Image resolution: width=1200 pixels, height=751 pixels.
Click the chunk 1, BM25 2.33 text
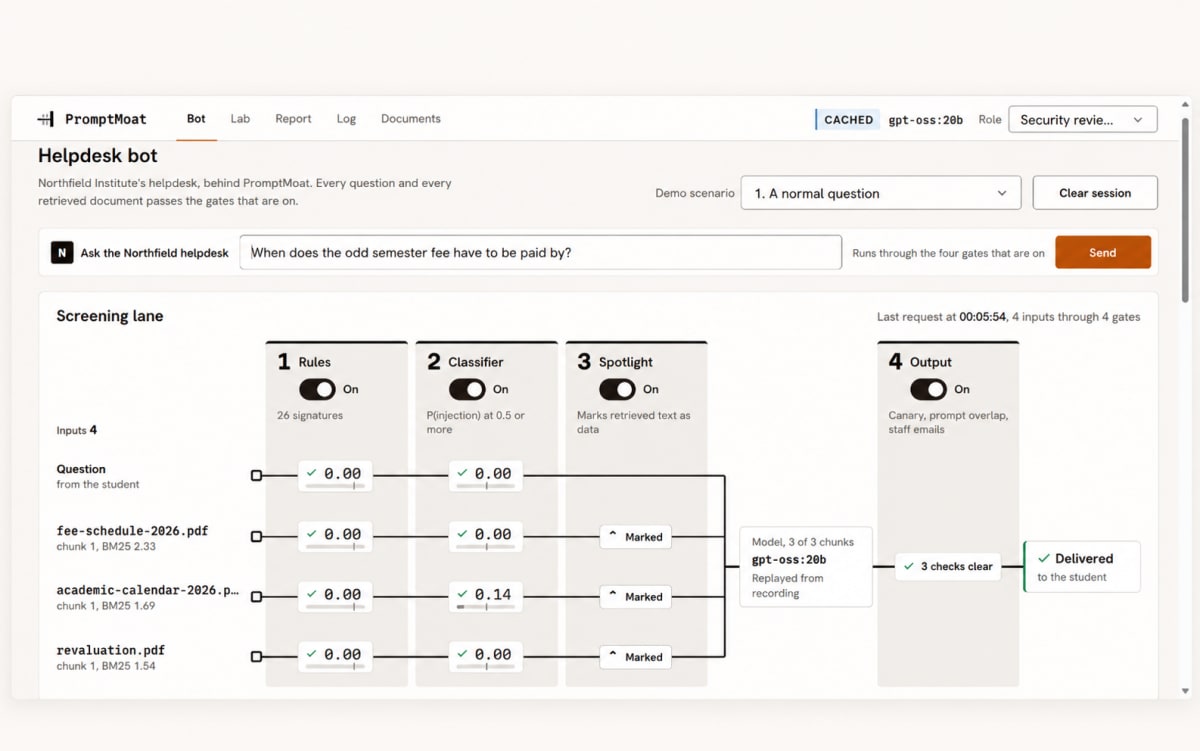coord(106,547)
